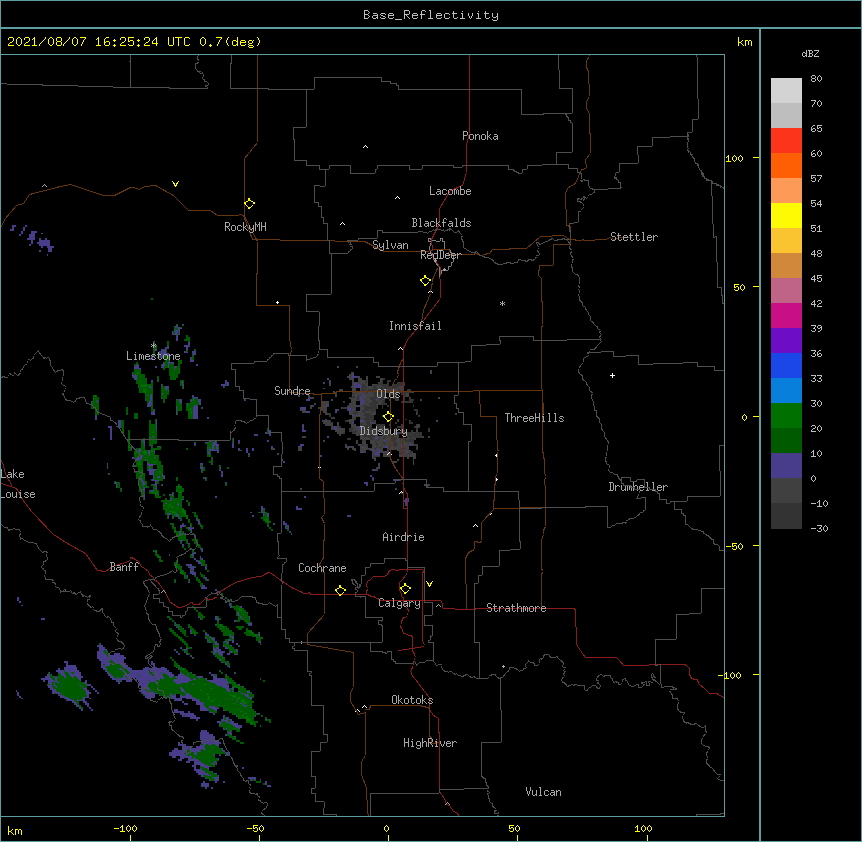Click the red 60-65 dBZ legend swatch
The height and width of the screenshot is (842, 862).
pos(786,140)
